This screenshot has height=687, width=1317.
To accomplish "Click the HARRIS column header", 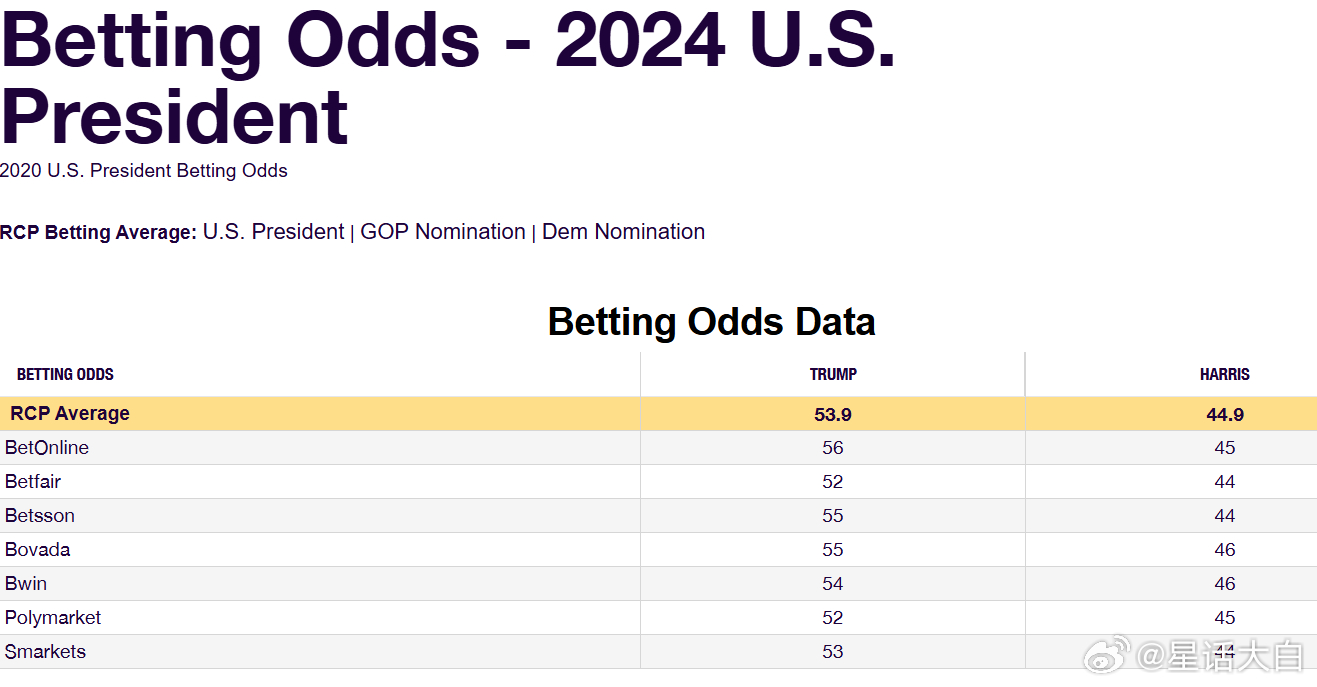I will click(1224, 375).
